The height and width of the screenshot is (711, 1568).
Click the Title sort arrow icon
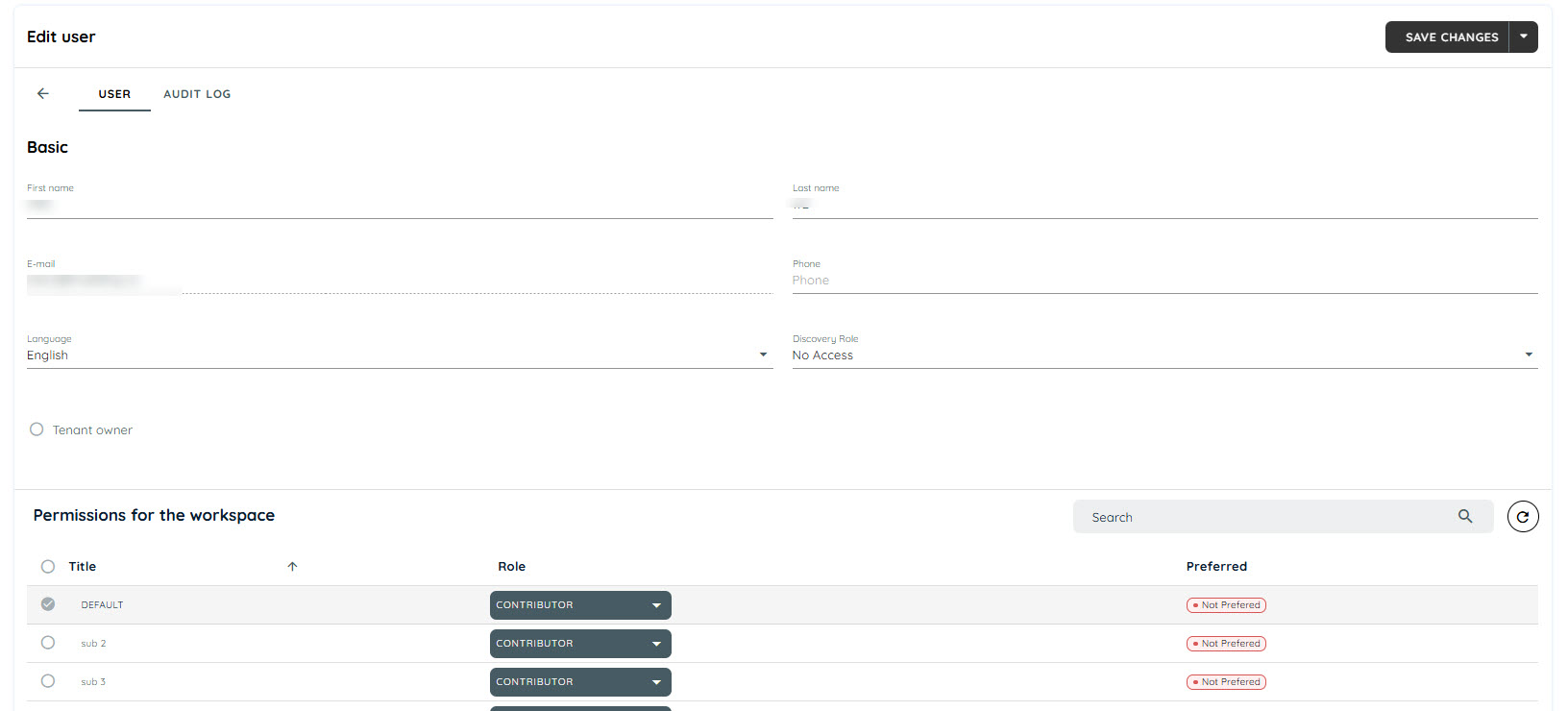pyautogui.click(x=292, y=567)
